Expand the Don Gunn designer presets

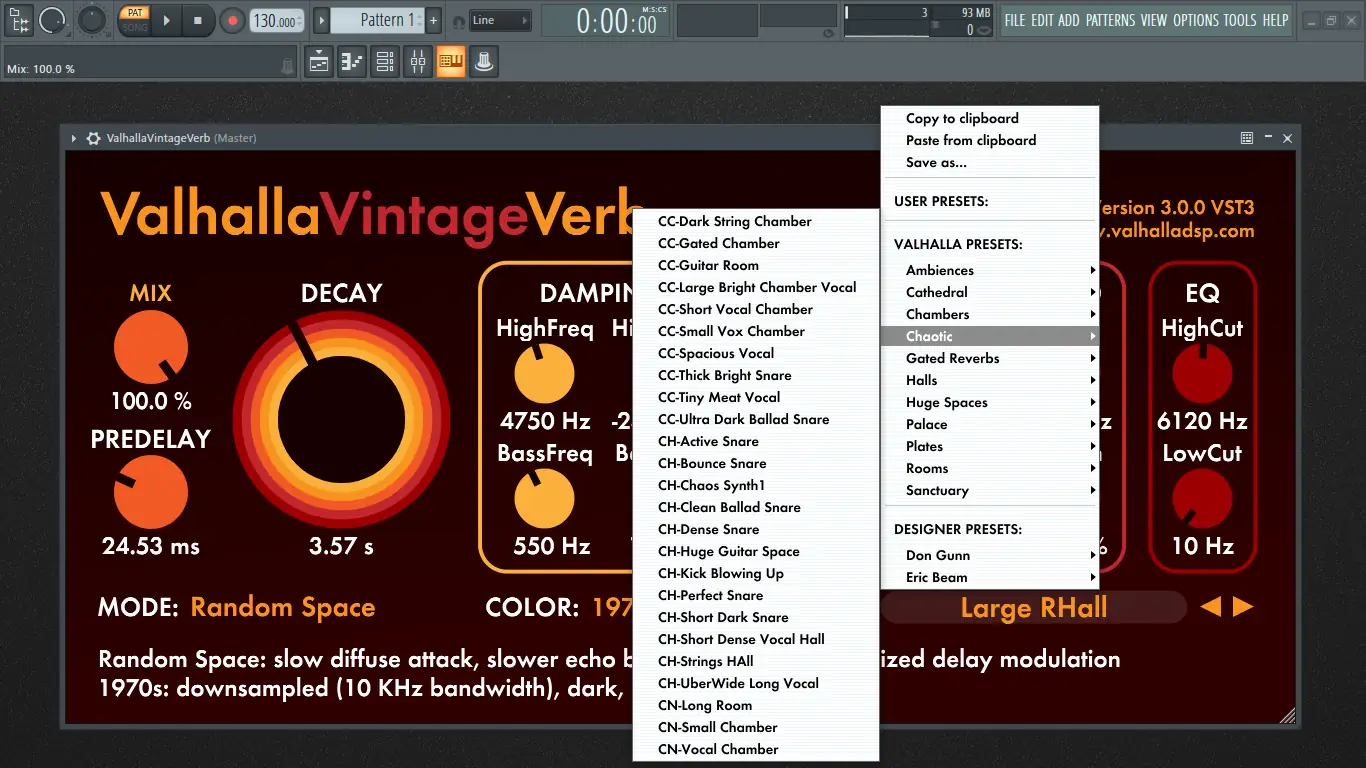point(990,555)
